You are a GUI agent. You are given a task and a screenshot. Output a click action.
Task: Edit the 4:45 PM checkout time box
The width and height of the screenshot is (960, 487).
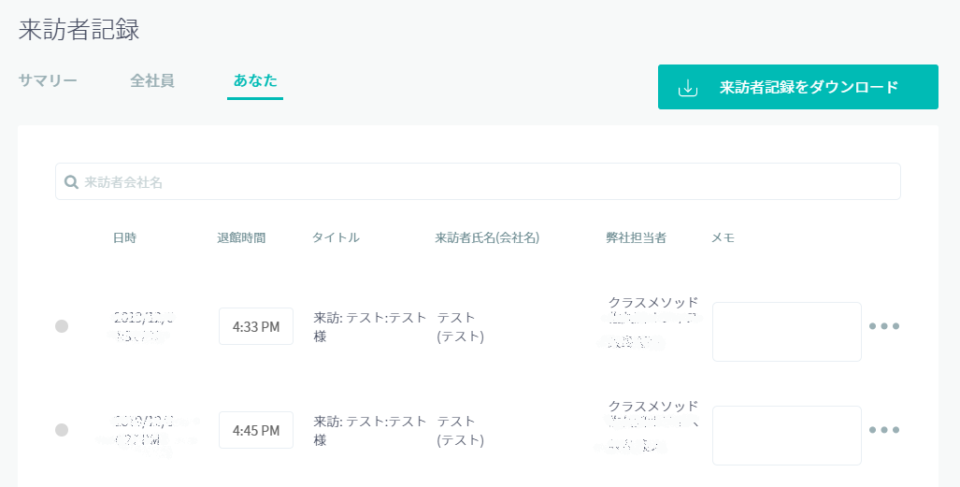(x=256, y=430)
